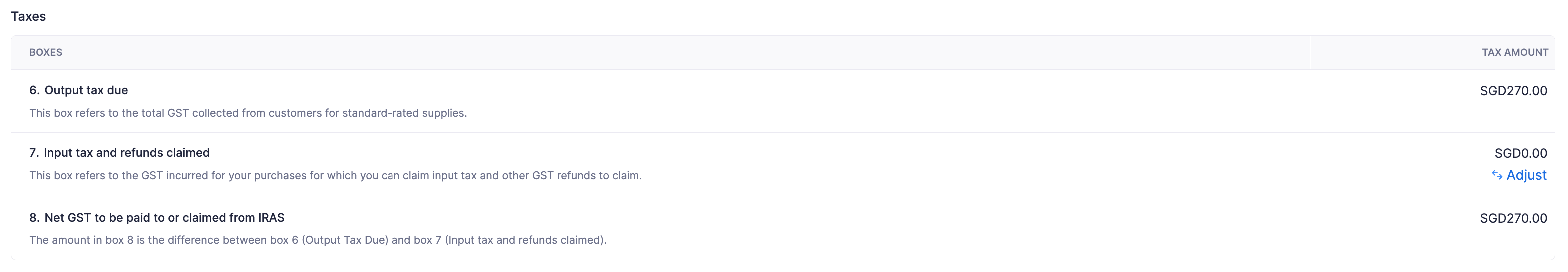Select Input tax and refunds claimed title
1568x272 pixels.
point(127,153)
